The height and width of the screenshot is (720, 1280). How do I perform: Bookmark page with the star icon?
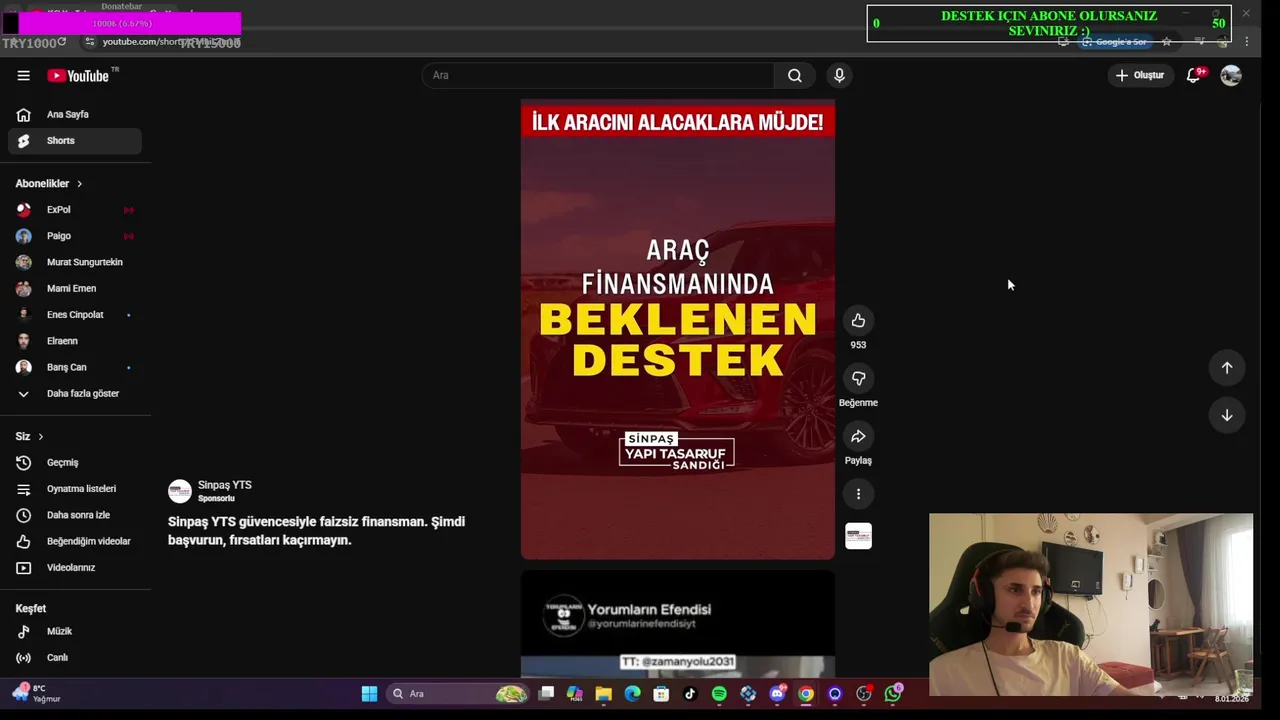click(x=1166, y=42)
